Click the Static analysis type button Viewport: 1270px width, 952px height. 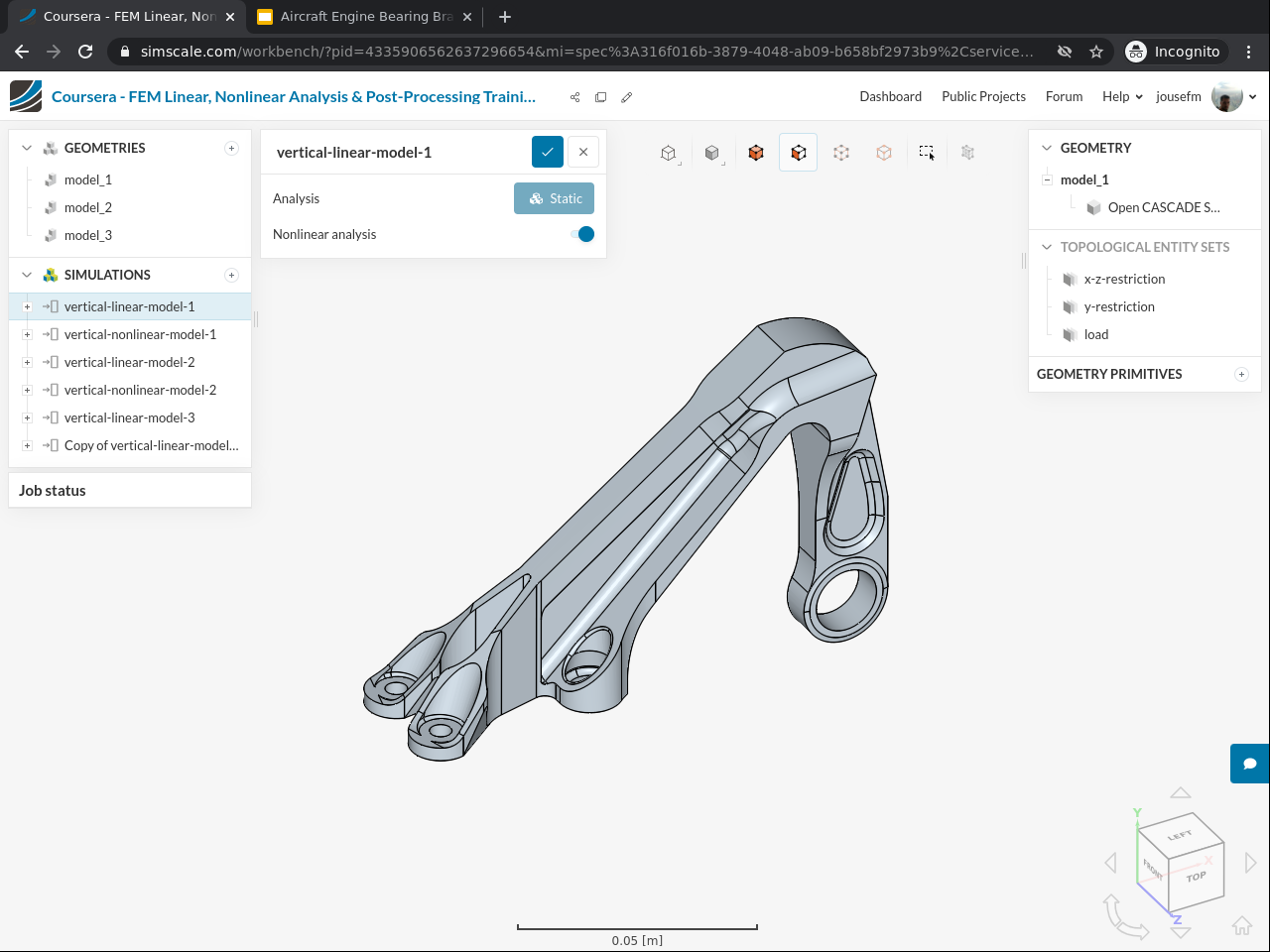(554, 198)
